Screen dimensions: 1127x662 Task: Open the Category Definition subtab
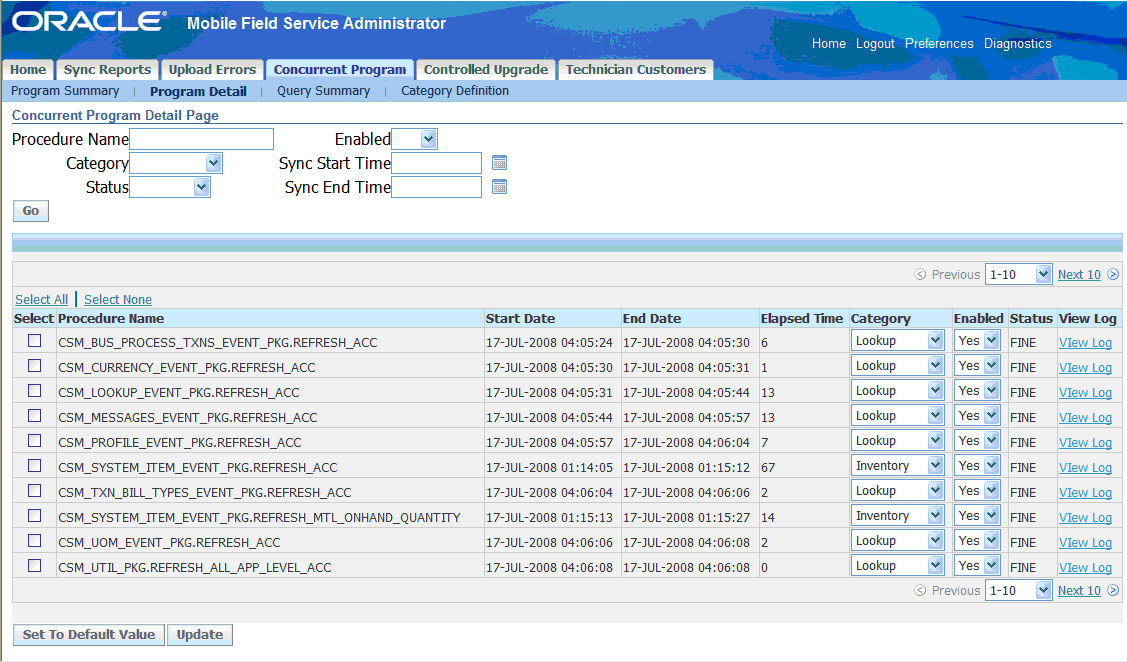(x=455, y=91)
